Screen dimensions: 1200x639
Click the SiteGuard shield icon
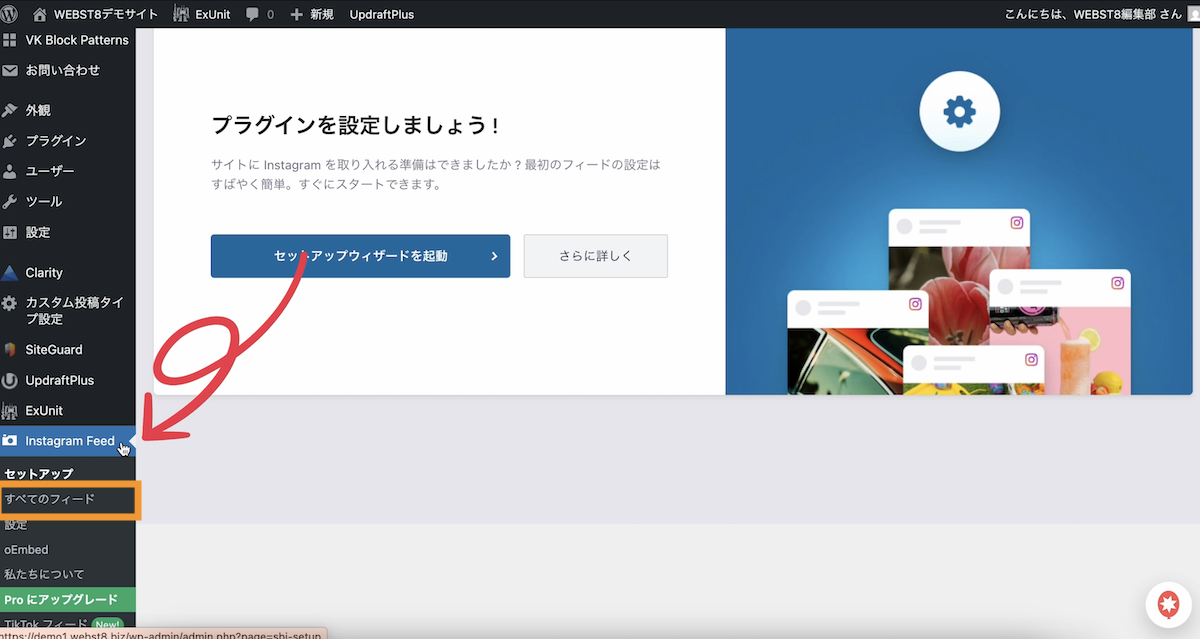click(10, 350)
